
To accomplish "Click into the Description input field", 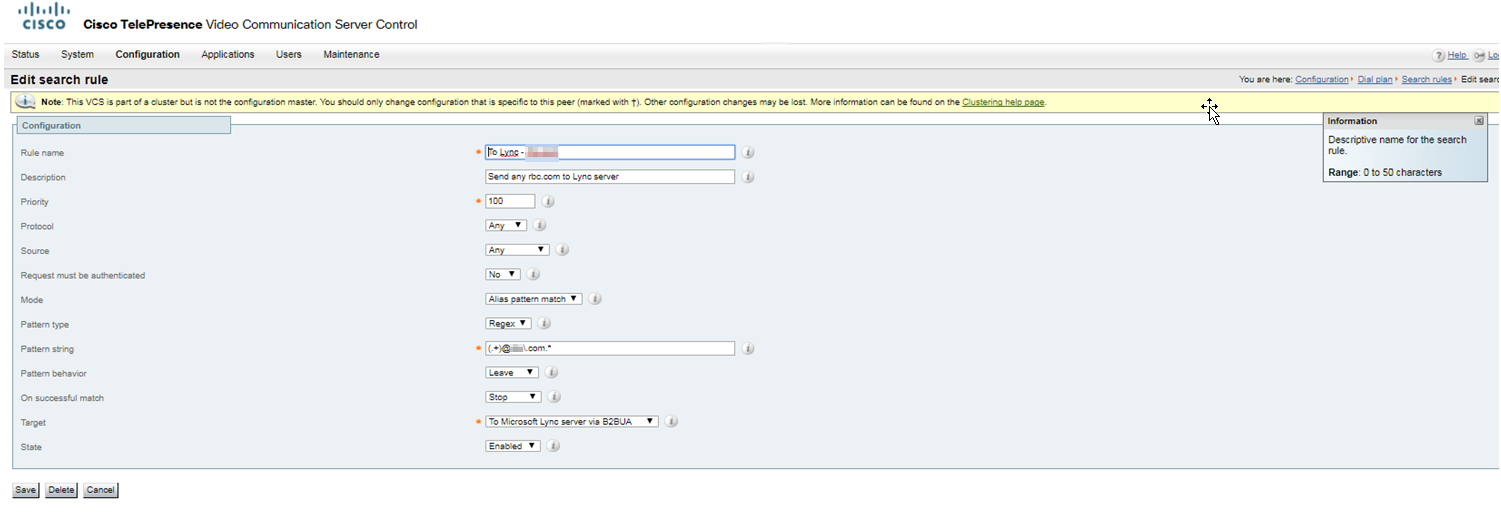I will point(610,177).
